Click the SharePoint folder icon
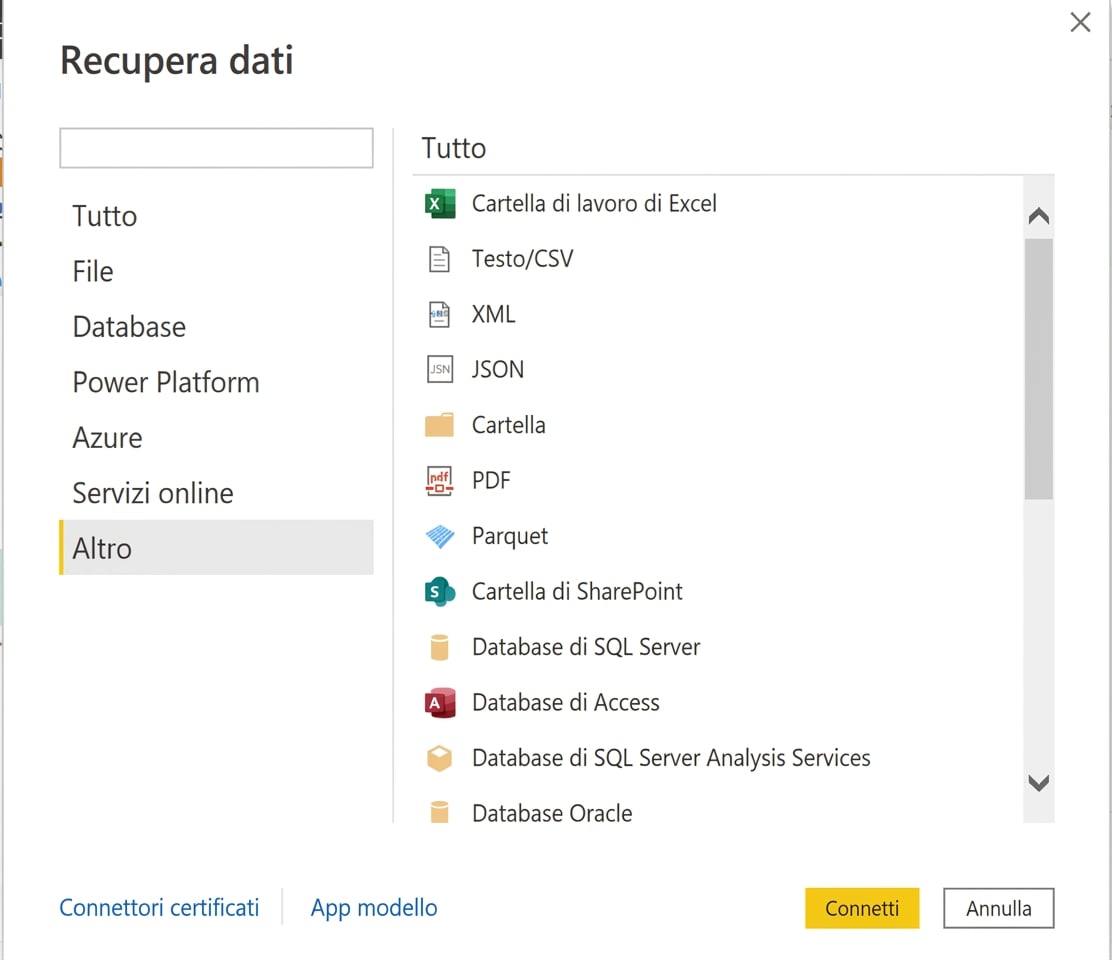The height and width of the screenshot is (960, 1112). [440, 591]
